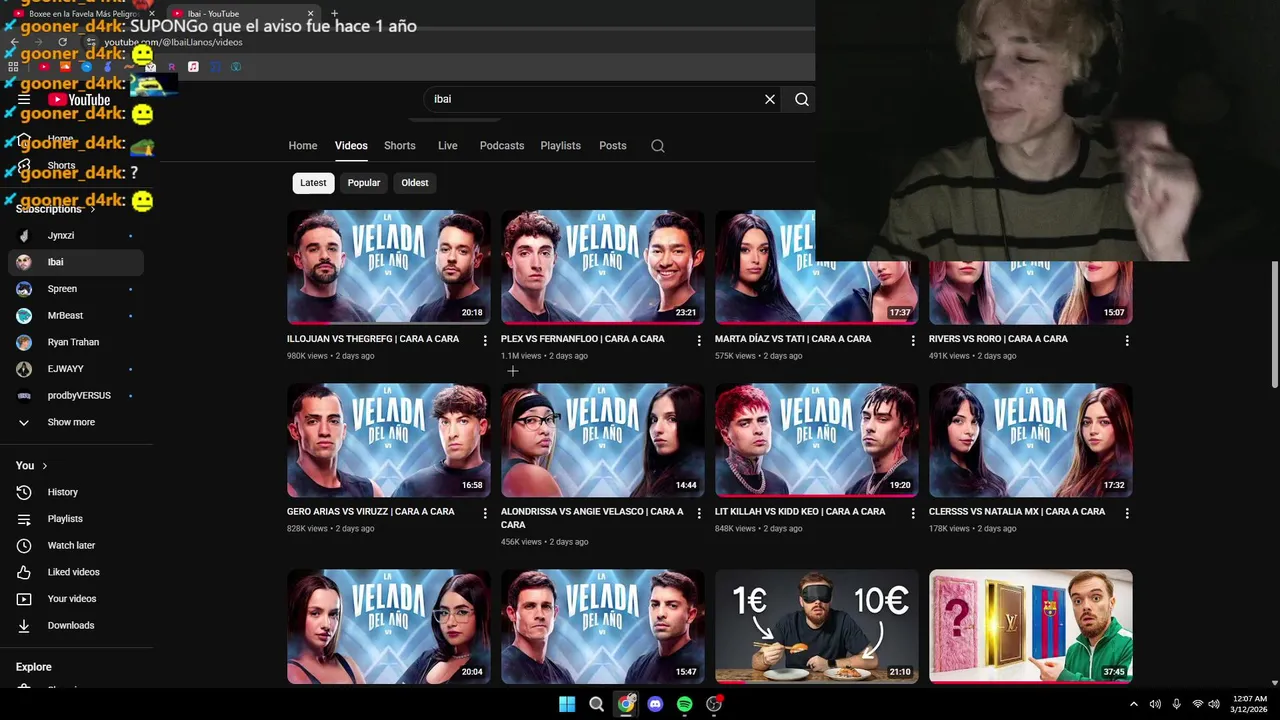
Task: Open the MrBeast subscription
Action: [x=76, y=316]
